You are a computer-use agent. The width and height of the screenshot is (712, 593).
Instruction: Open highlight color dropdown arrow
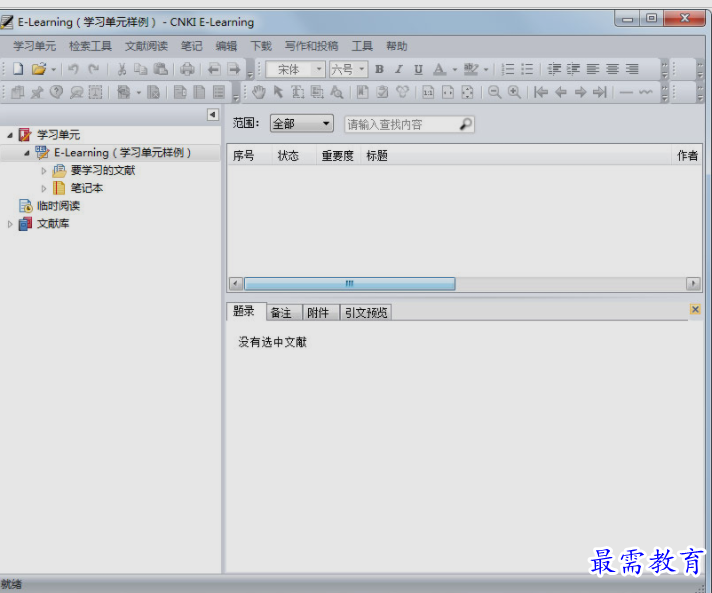pos(486,69)
